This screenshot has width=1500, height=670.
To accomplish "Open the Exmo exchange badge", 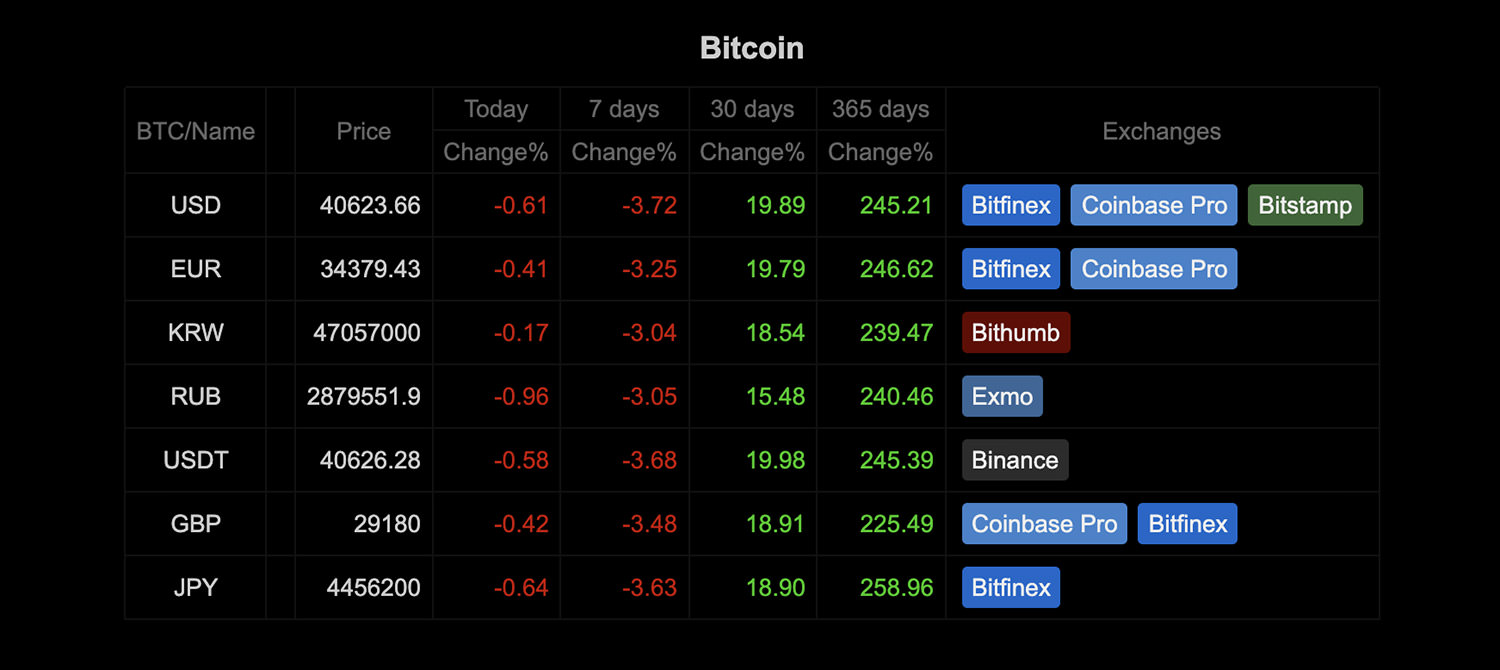I will [x=1002, y=397].
